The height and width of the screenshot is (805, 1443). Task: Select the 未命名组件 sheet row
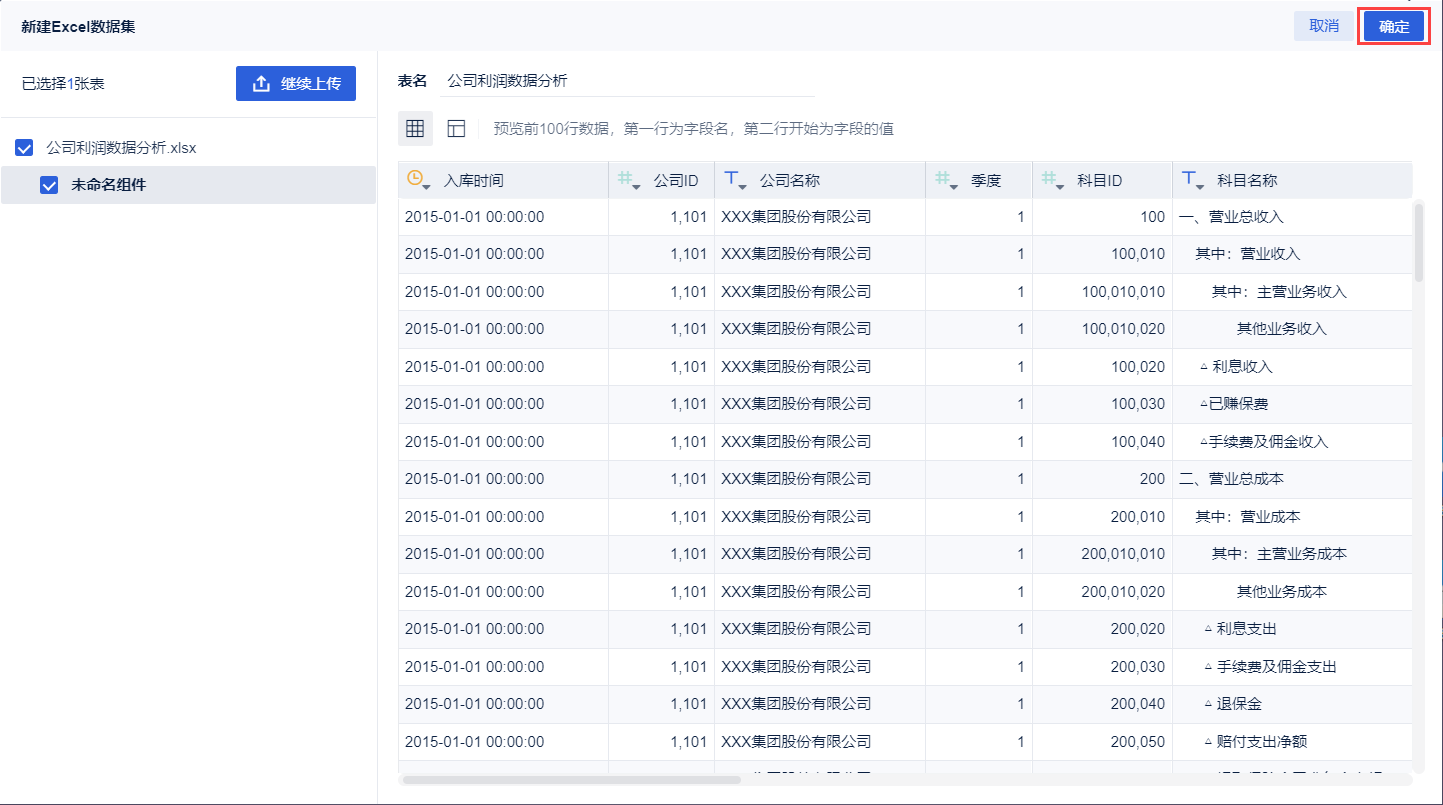click(188, 185)
